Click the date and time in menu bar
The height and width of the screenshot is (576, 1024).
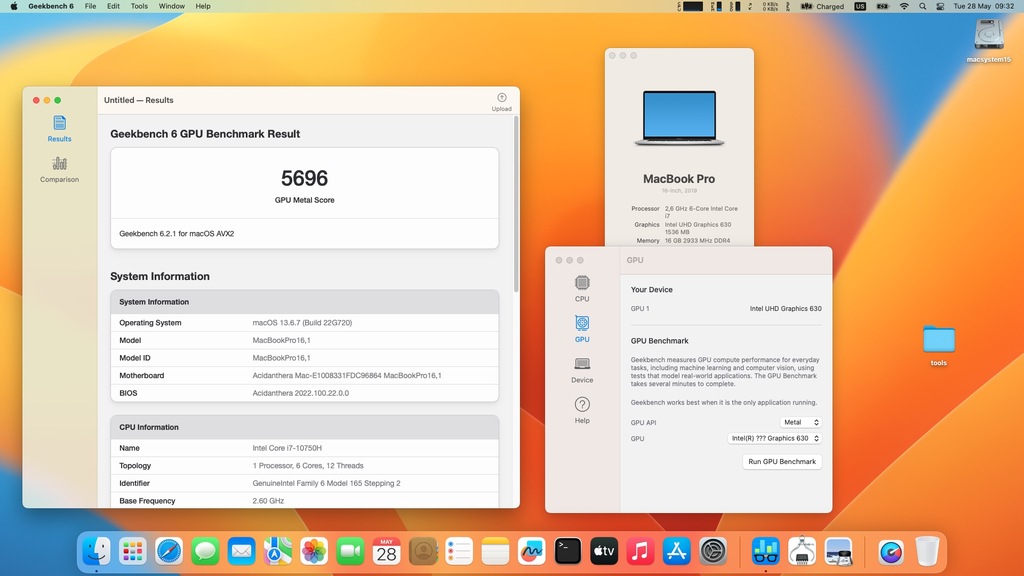pyautogui.click(x=984, y=6)
